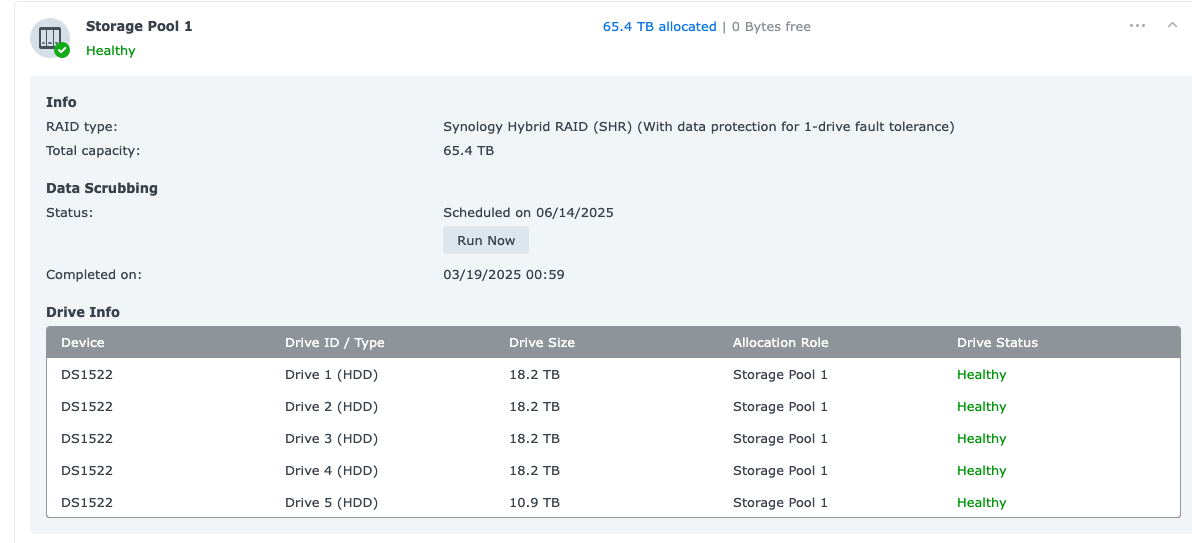This screenshot has width=1192, height=543.
Task: Click the Storage Pool 1 drive icon
Action: point(49,37)
